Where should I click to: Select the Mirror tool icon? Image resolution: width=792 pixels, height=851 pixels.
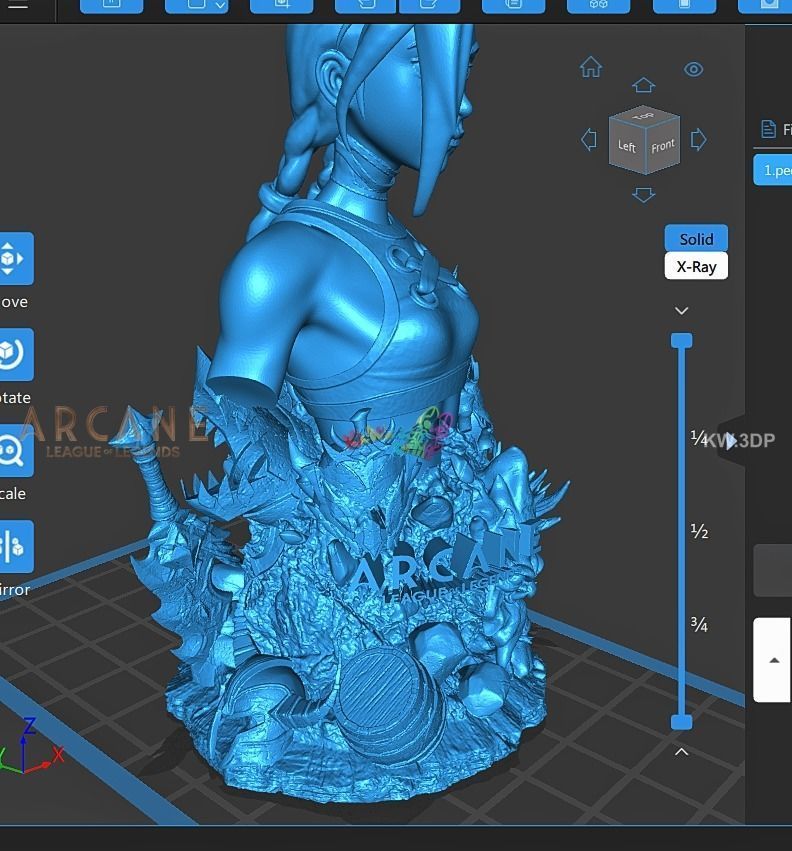tap(15, 547)
